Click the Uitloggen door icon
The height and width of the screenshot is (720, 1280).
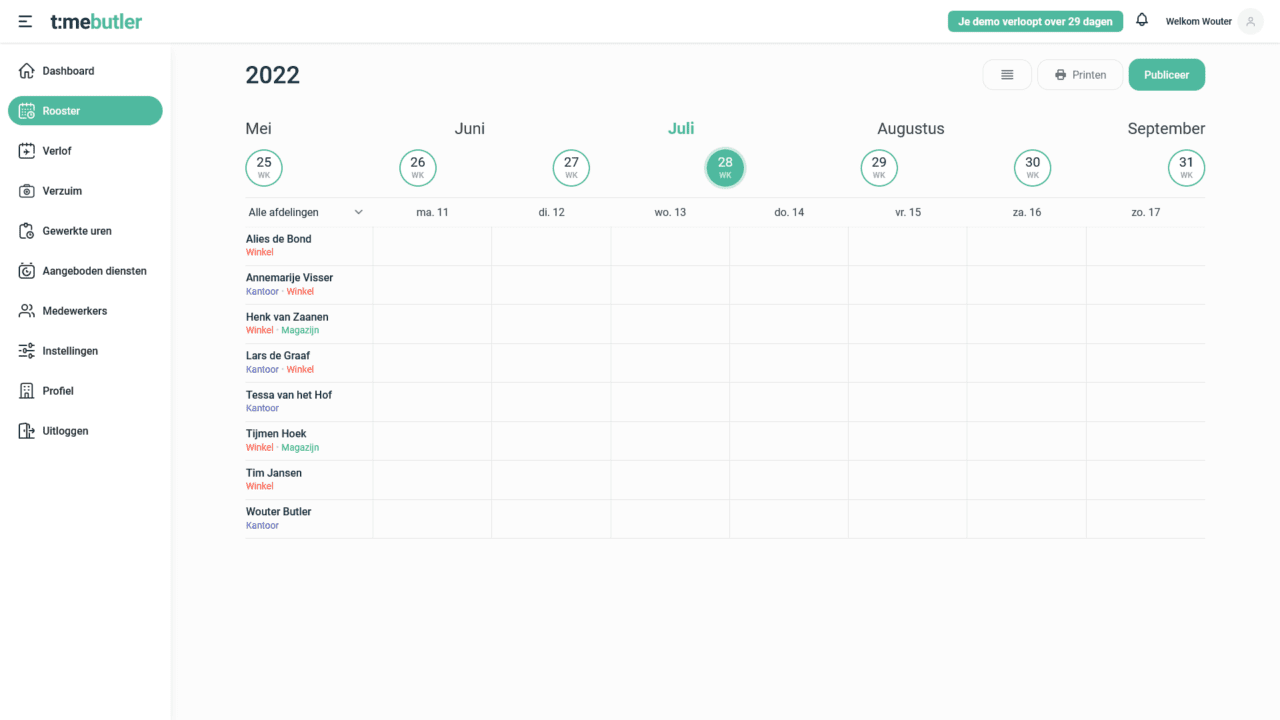27,431
